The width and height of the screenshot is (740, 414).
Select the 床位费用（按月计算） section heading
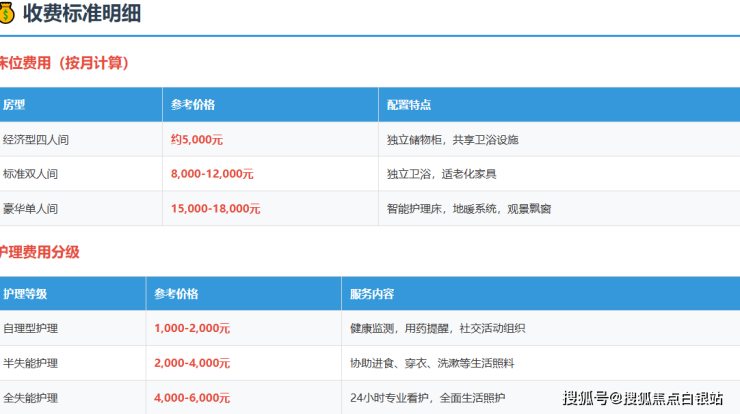tap(64, 63)
